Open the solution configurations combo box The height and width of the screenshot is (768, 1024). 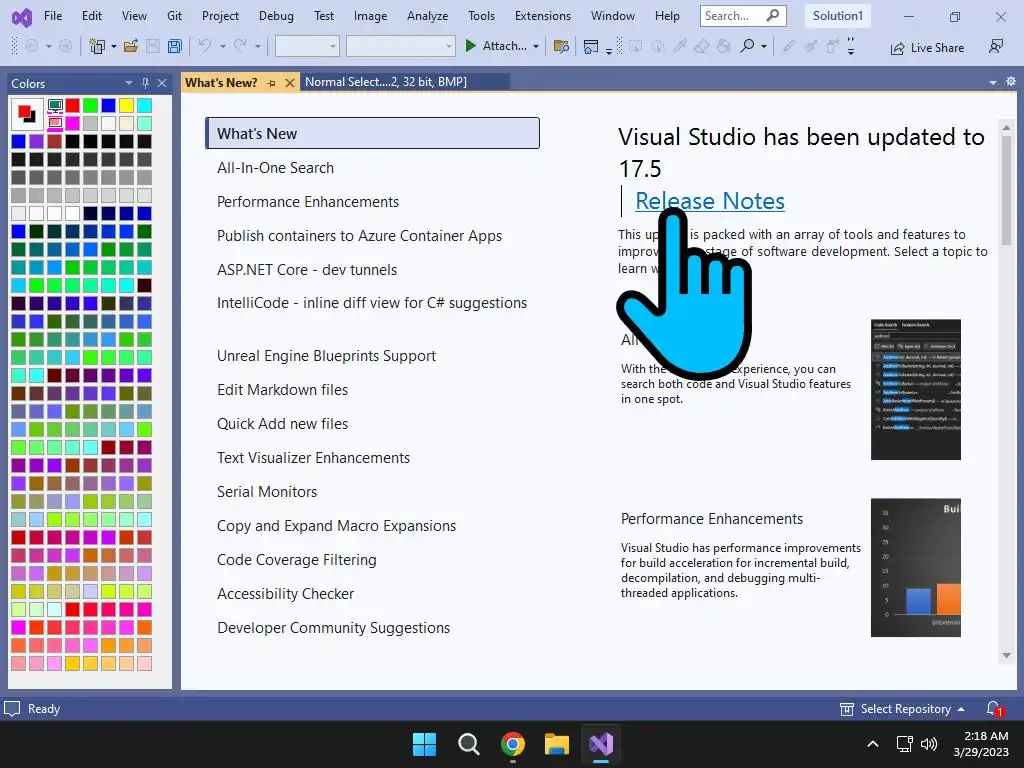coord(307,46)
